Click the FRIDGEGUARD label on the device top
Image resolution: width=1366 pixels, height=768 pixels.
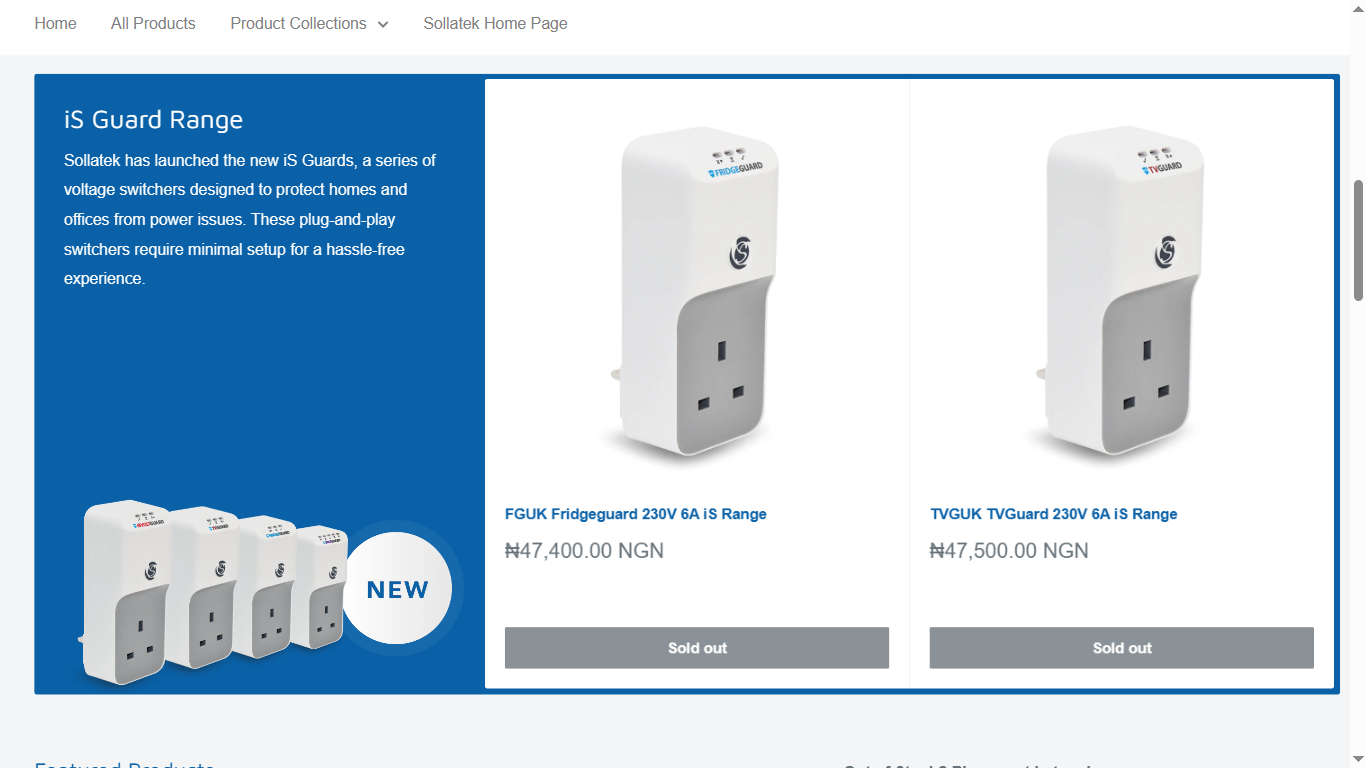coord(736,169)
